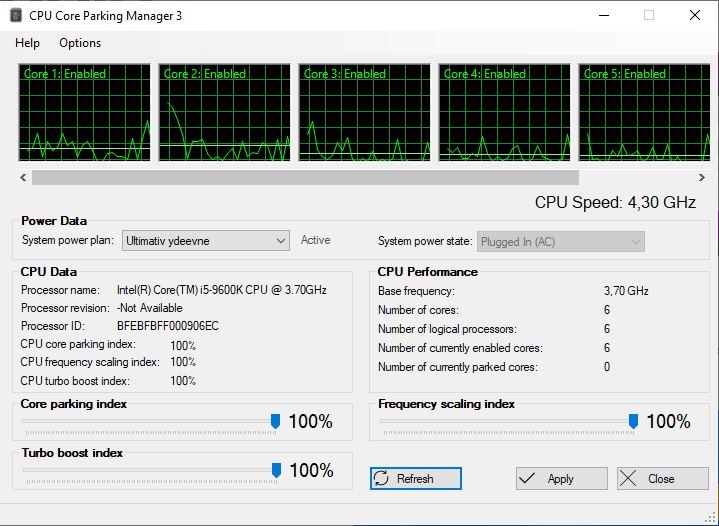This screenshot has height=526, width=719.
Task: Minimize the Core Parking Manager window
Action: coord(604,16)
